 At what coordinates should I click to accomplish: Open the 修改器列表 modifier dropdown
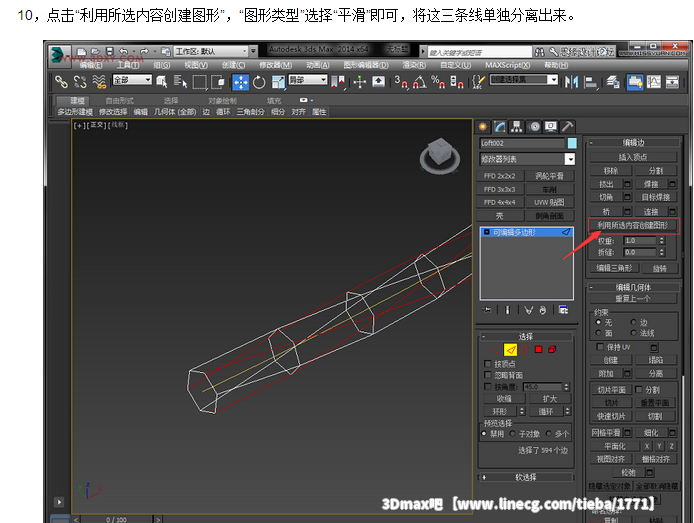click(527, 159)
